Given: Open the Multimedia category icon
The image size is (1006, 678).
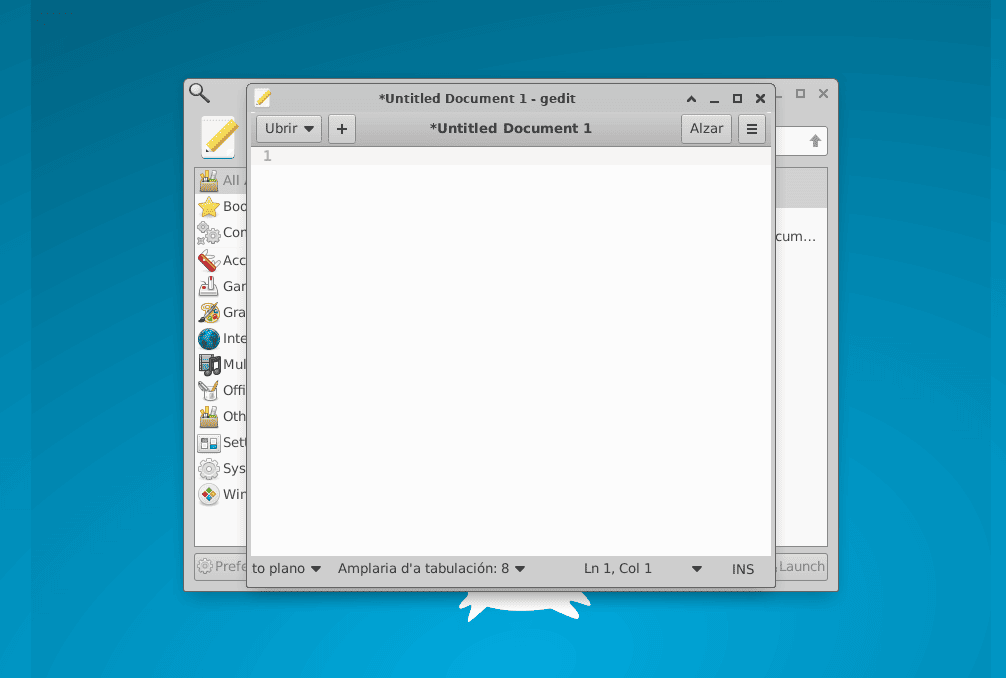Looking at the screenshot, I should (x=208, y=364).
